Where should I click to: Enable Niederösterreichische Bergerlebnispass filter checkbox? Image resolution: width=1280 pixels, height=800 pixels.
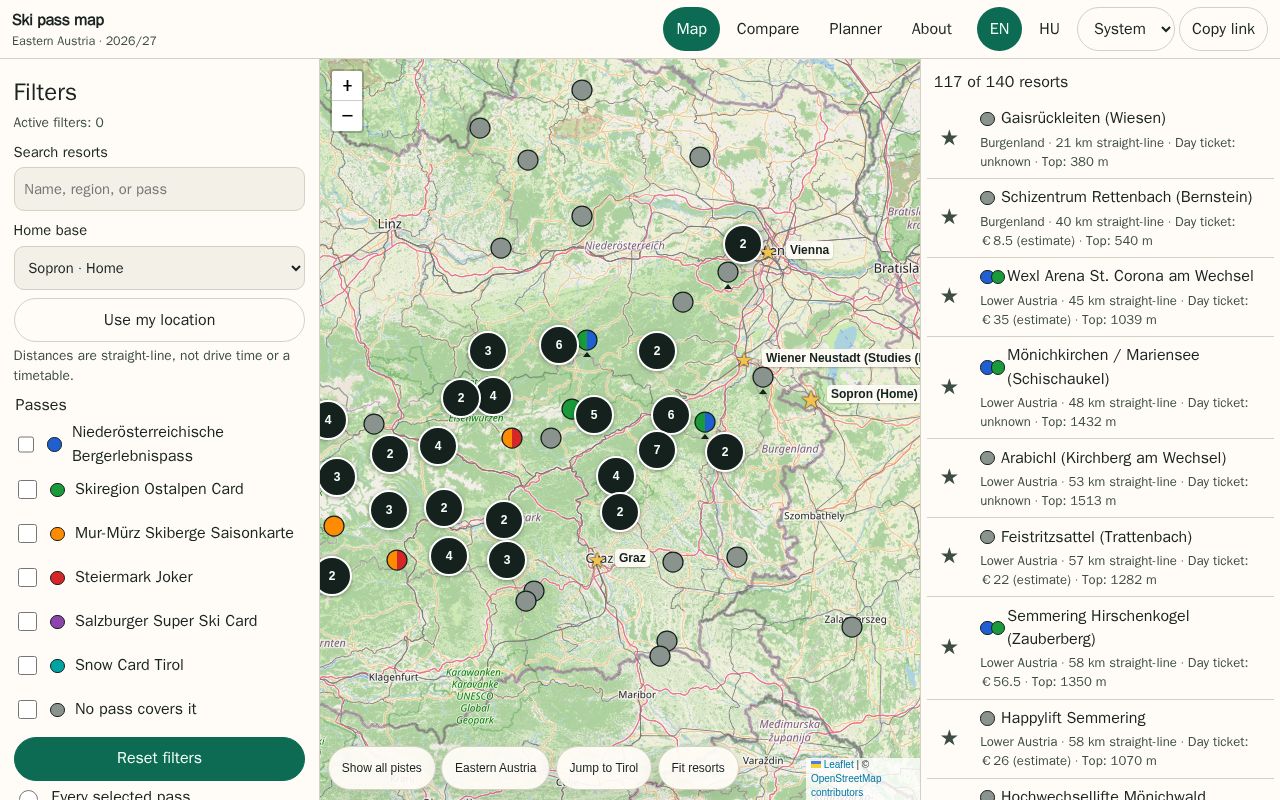pos(26,444)
